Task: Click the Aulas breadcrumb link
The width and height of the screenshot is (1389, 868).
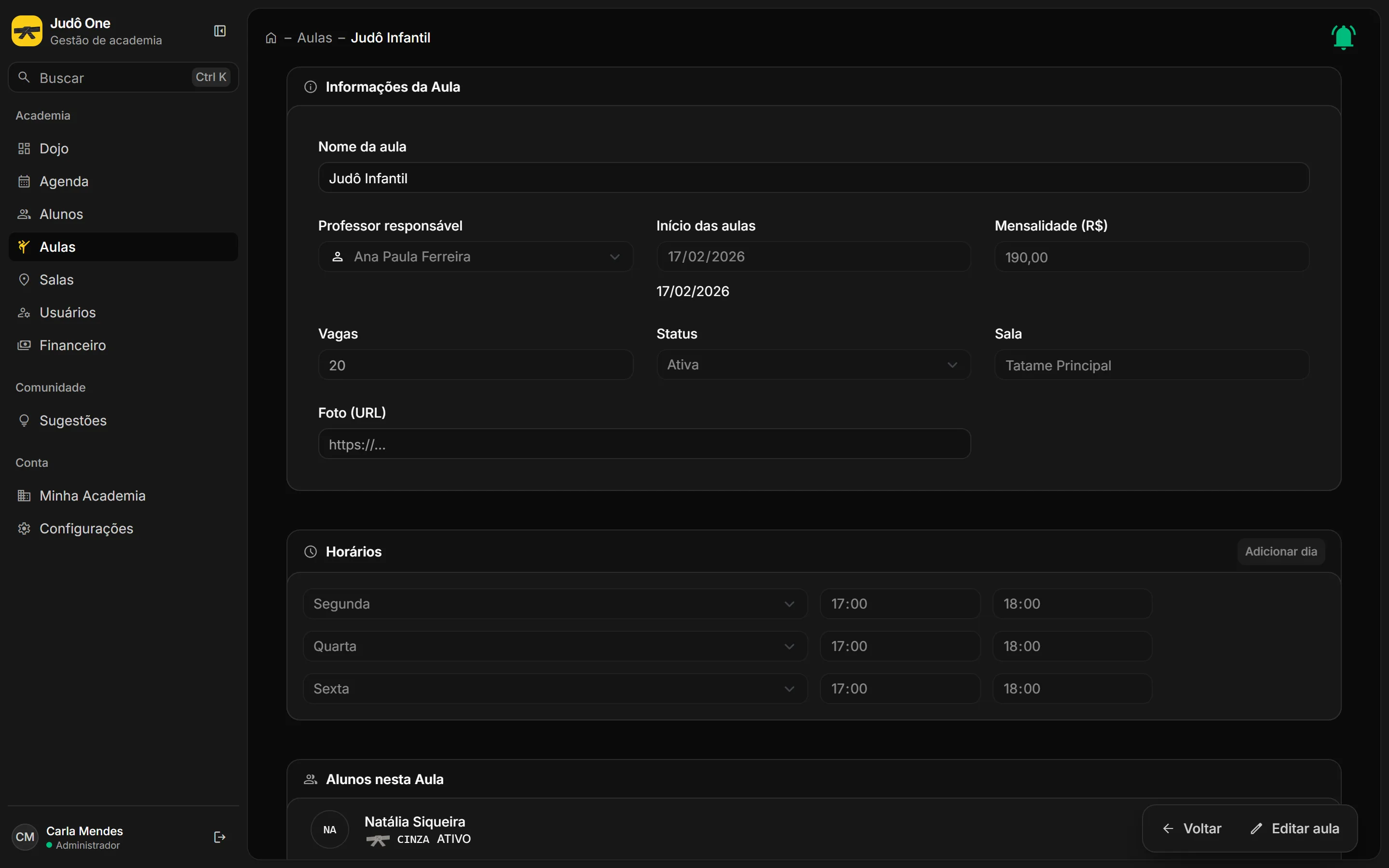Action: pyautogui.click(x=314, y=38)
